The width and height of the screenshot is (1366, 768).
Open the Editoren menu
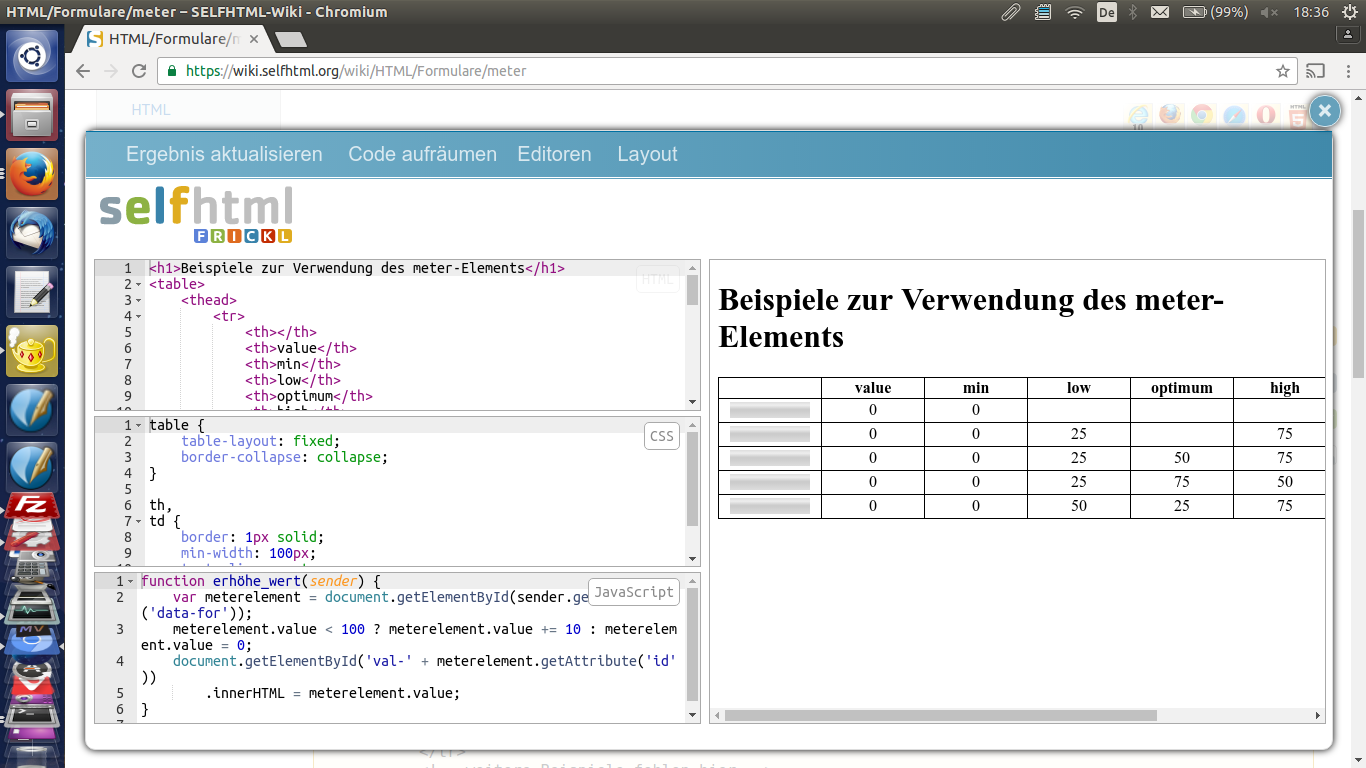coord(554,154)
